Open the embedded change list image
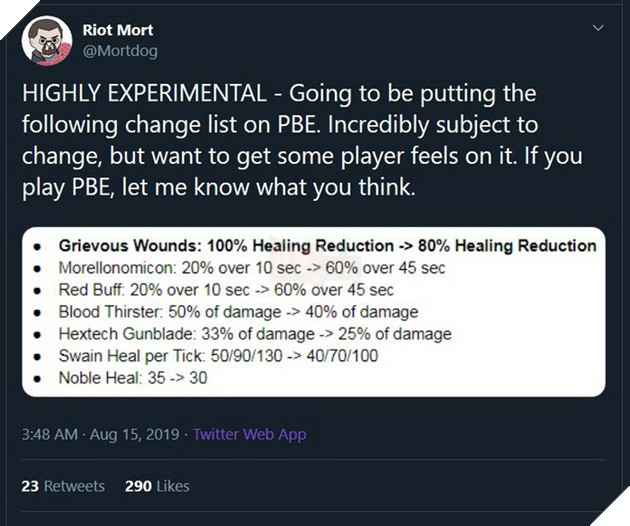This screenshot has width=630, height=526. coord(314,311)
